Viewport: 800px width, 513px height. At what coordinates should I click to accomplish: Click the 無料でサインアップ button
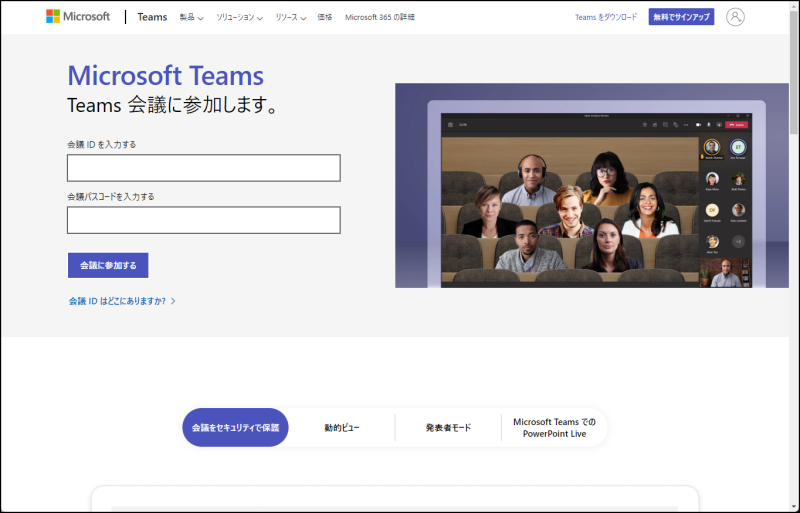click(x=681, y=17)
